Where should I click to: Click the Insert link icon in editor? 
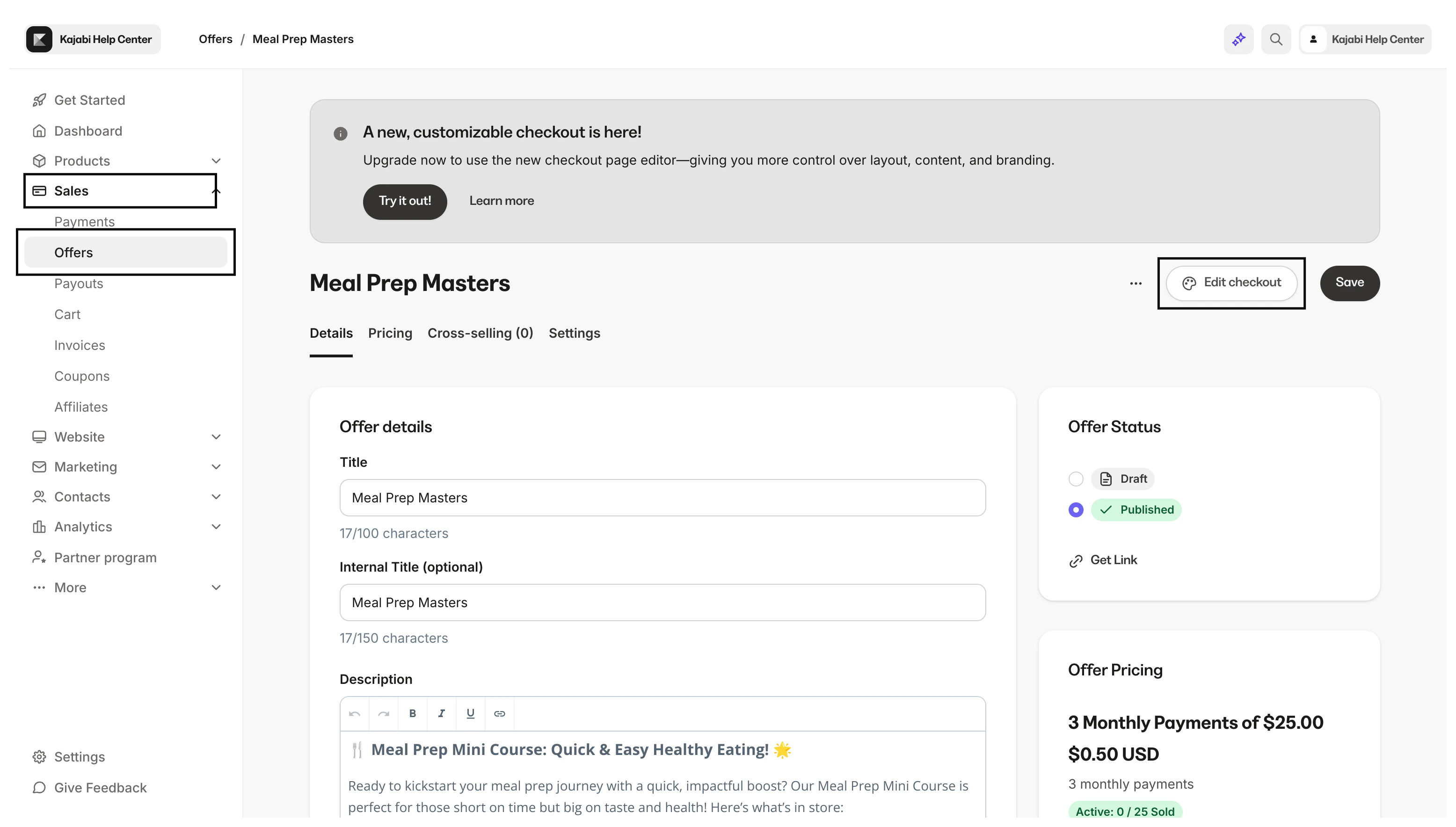(499, 713)
